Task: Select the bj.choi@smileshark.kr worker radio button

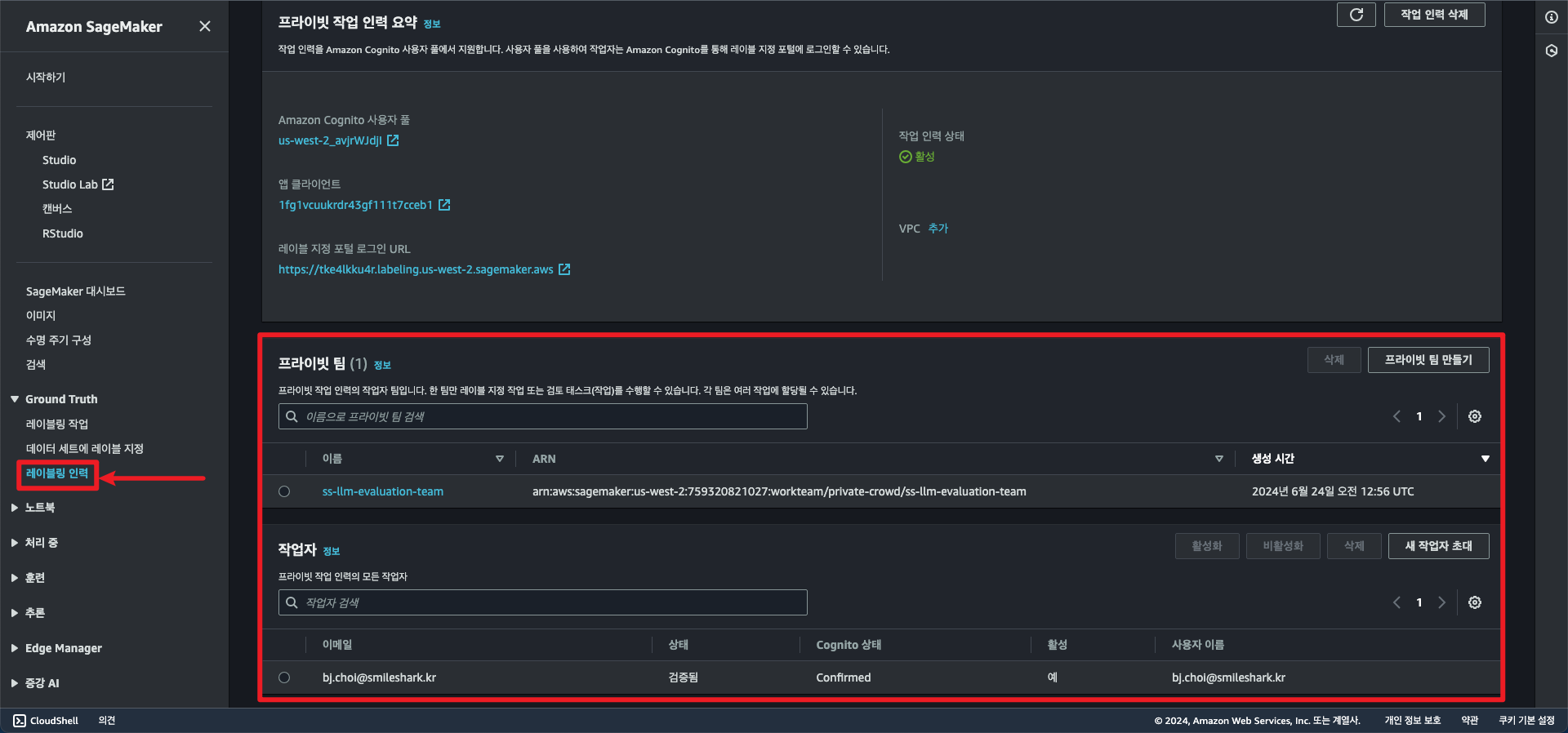Action: pyautogui.click(x=284, y=677)
